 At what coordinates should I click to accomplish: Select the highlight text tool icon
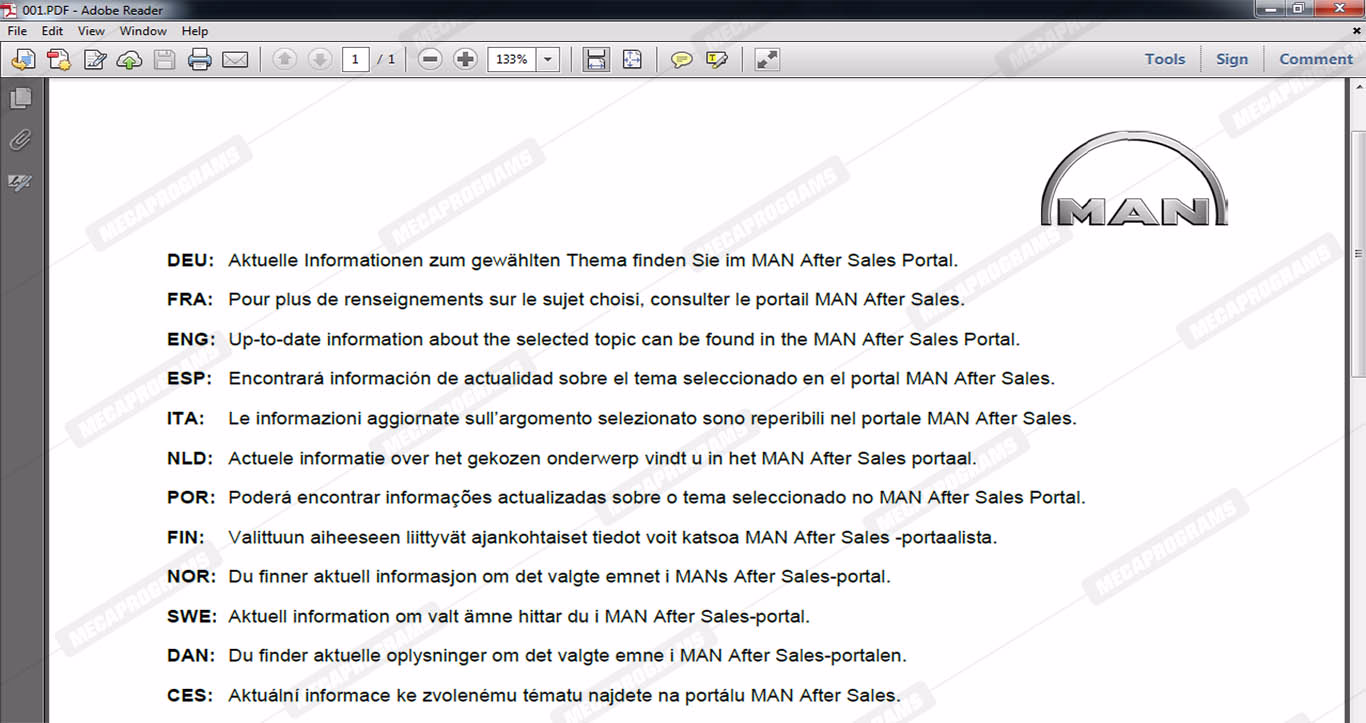tap(717, 60)
